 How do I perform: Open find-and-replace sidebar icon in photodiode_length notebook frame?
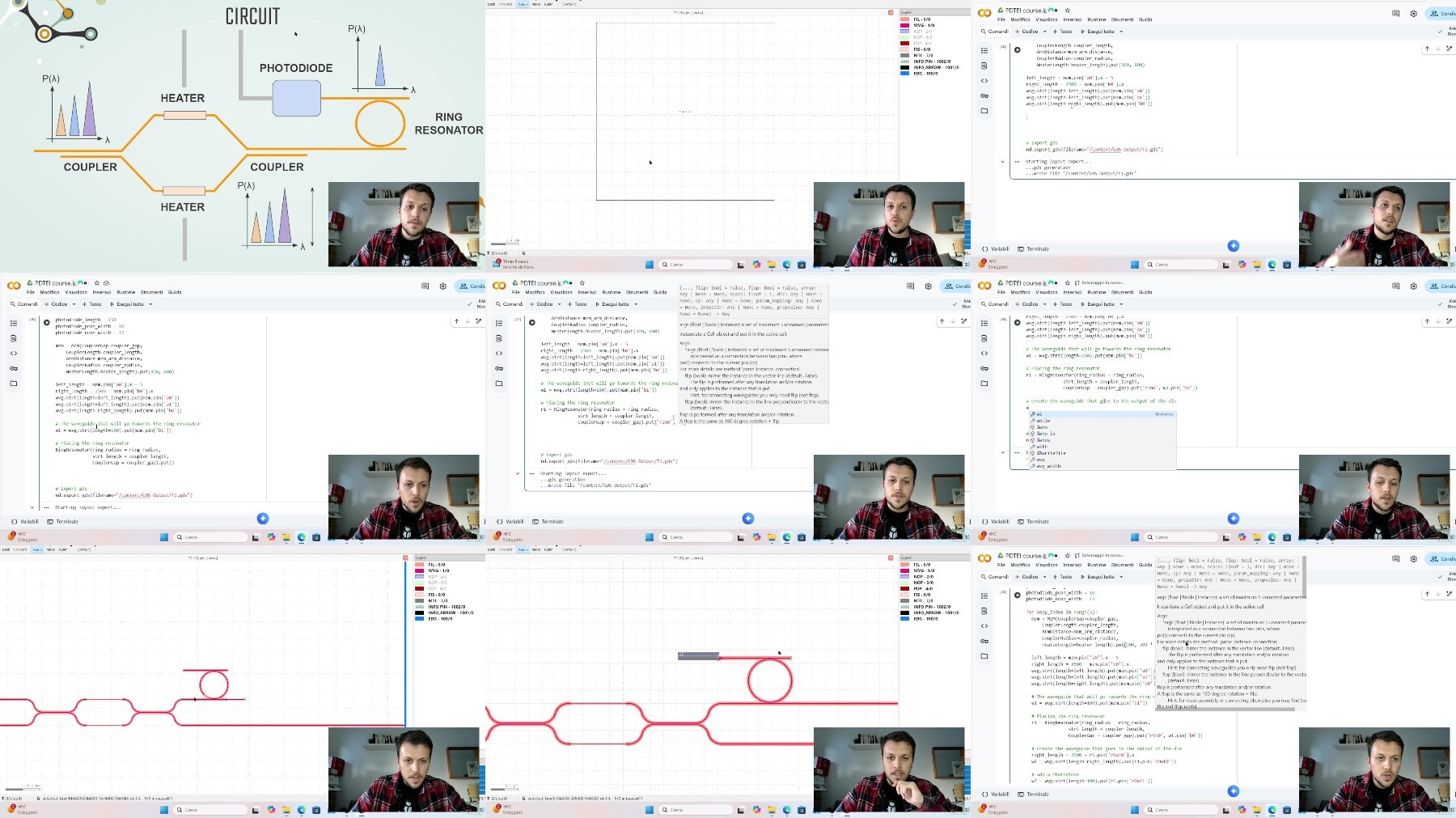click(x=14, y=338)
